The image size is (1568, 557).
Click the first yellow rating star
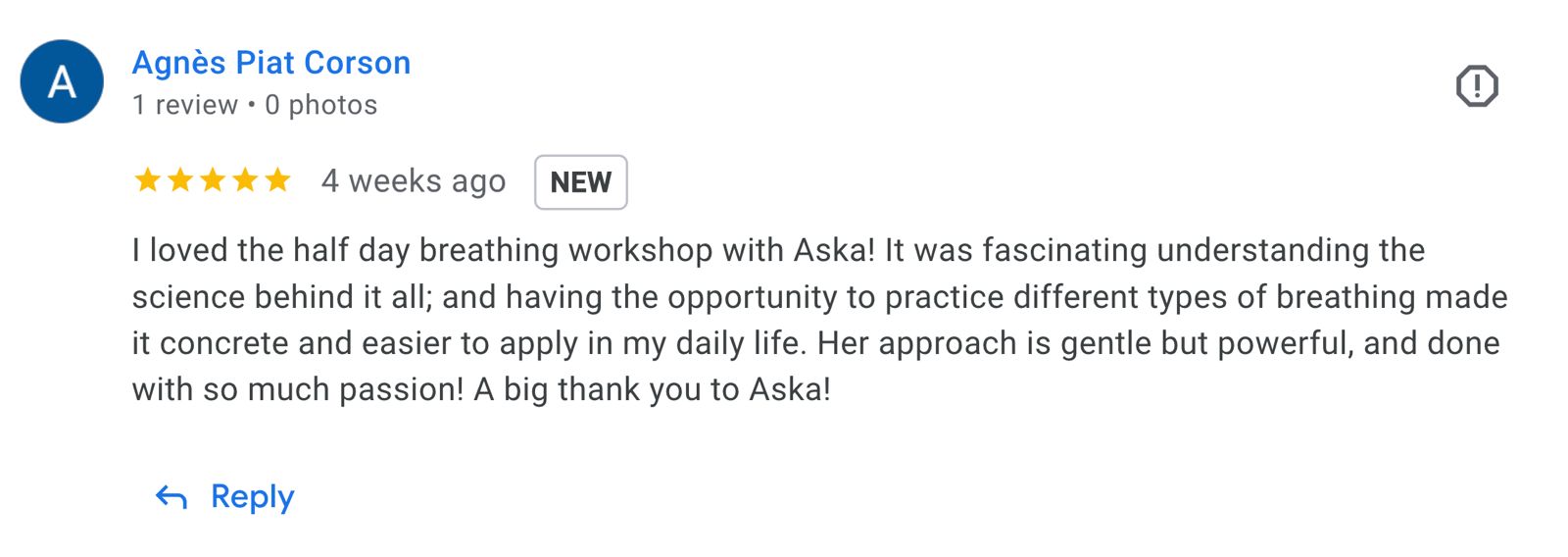(x=148, y=180)
